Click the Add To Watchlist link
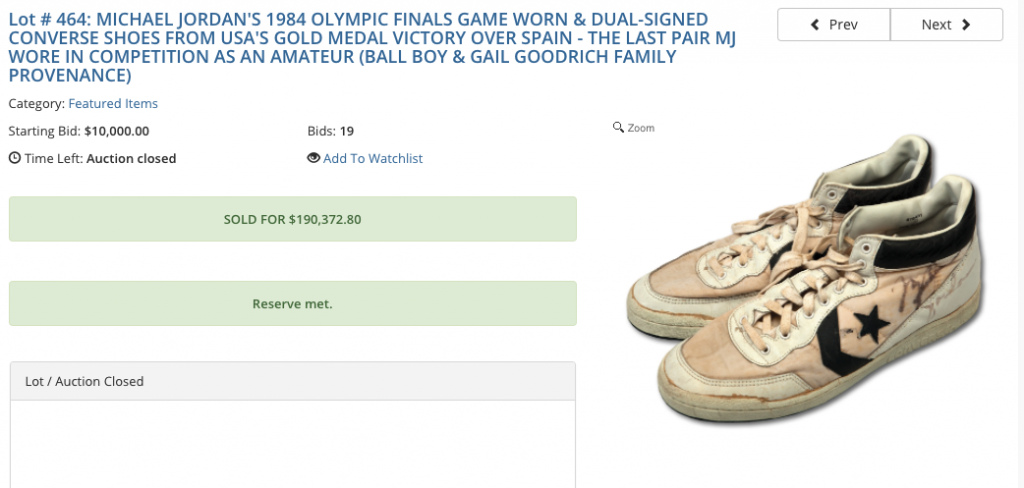 pos(372,158)
